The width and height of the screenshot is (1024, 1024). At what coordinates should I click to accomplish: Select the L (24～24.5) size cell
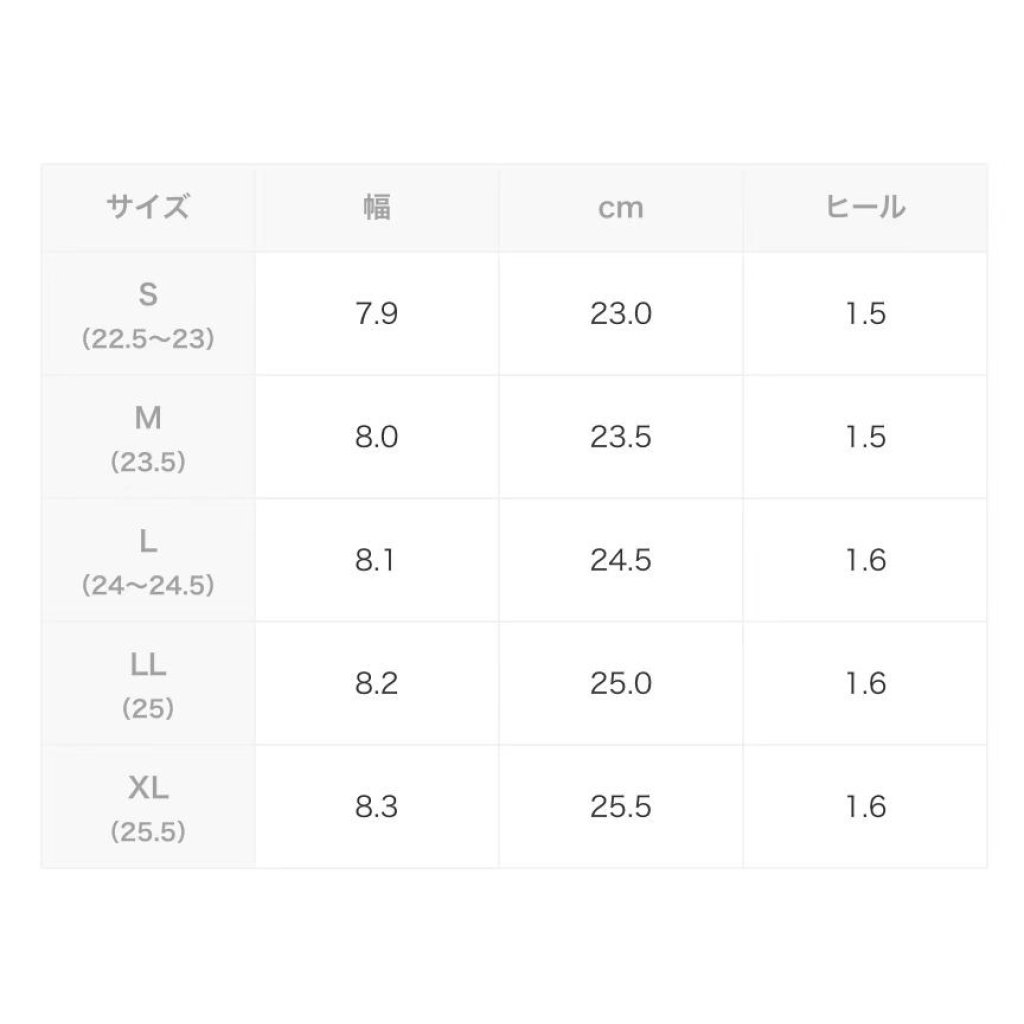point(148,560)
